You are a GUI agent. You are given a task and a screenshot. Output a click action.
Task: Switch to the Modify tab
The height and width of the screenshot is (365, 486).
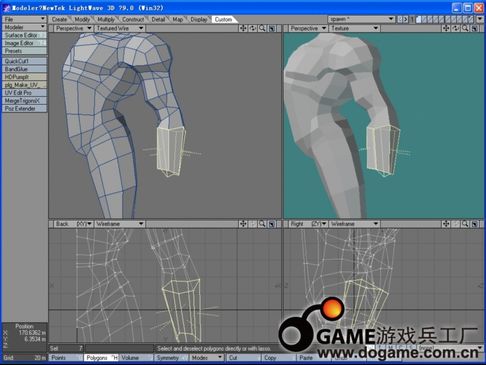pyautogui.click(x=82, y=20)
